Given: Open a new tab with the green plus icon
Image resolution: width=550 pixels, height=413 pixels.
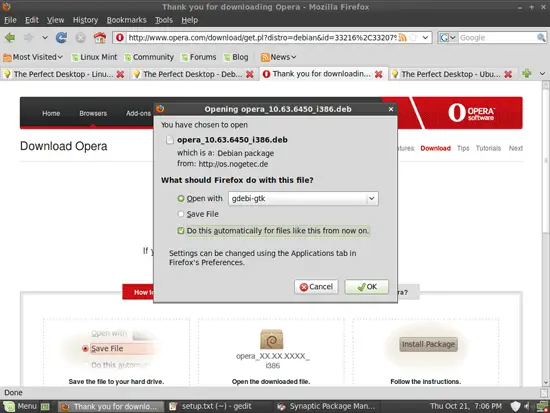Looking at the screenshot, I should click(526, 73).
